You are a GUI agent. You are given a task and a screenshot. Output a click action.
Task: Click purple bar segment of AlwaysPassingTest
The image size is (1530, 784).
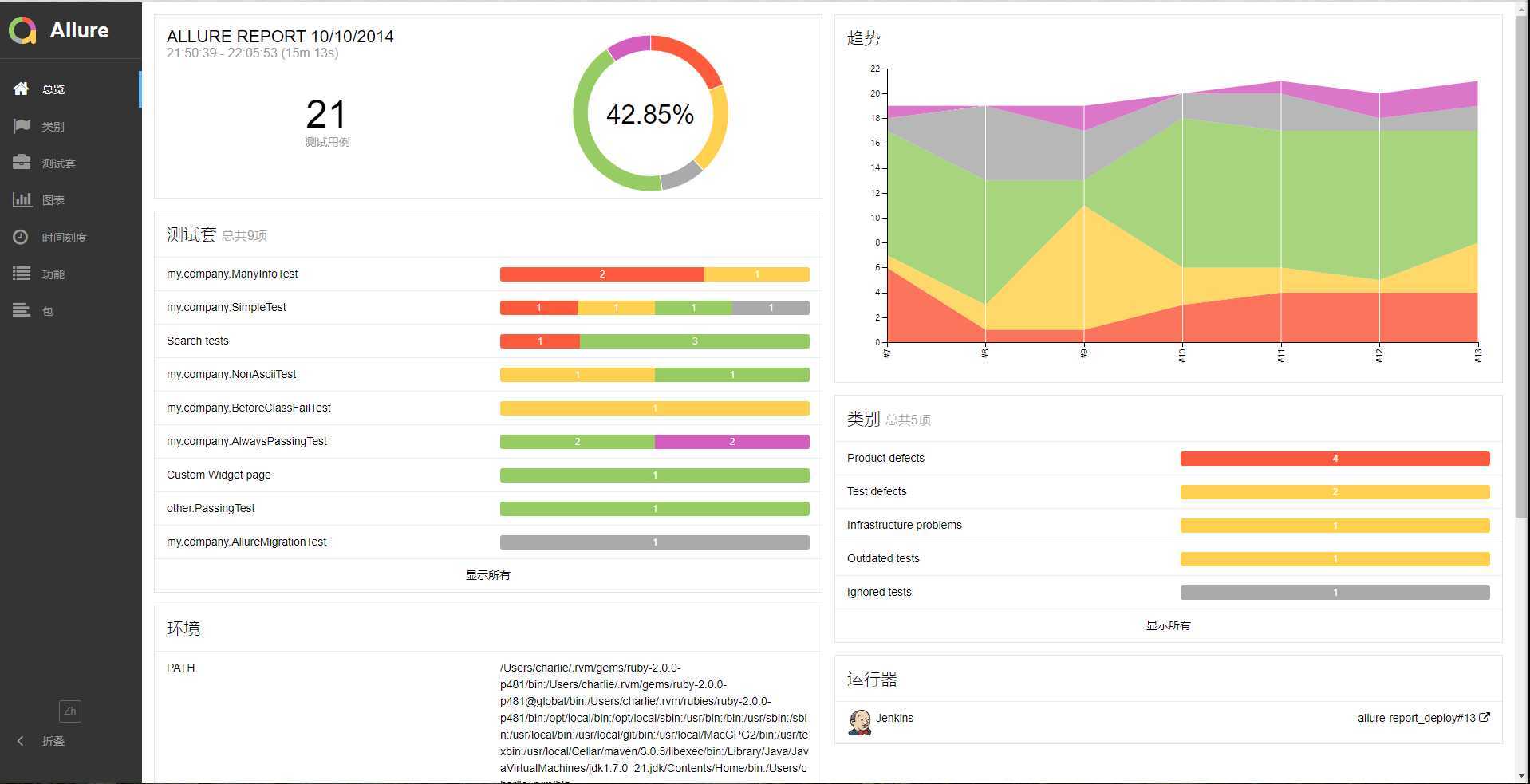tap(732, 442)
